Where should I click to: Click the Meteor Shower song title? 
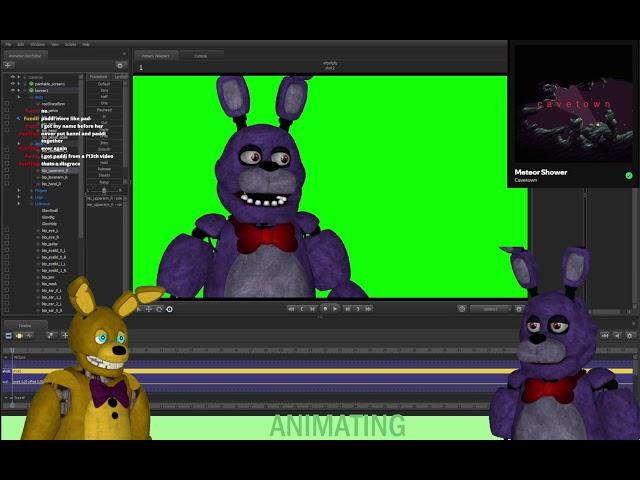click(x=541, y=172)
